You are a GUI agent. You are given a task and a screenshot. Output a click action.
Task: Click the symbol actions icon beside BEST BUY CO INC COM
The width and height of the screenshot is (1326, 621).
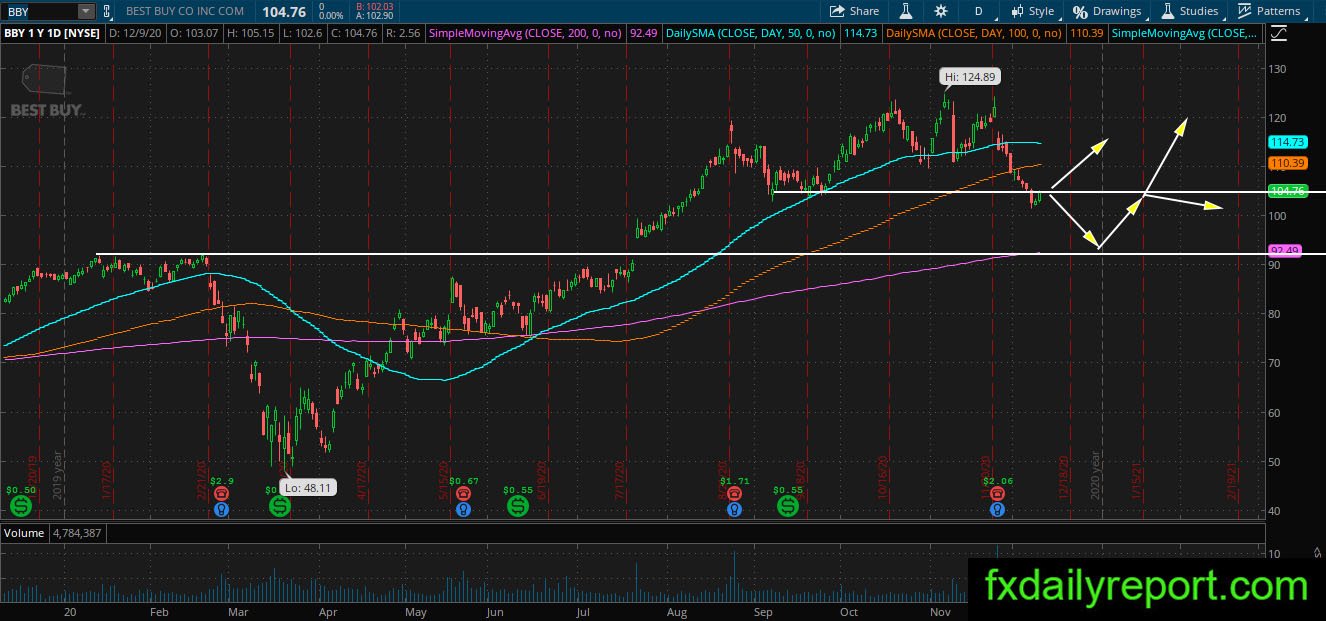click(106, 11)
